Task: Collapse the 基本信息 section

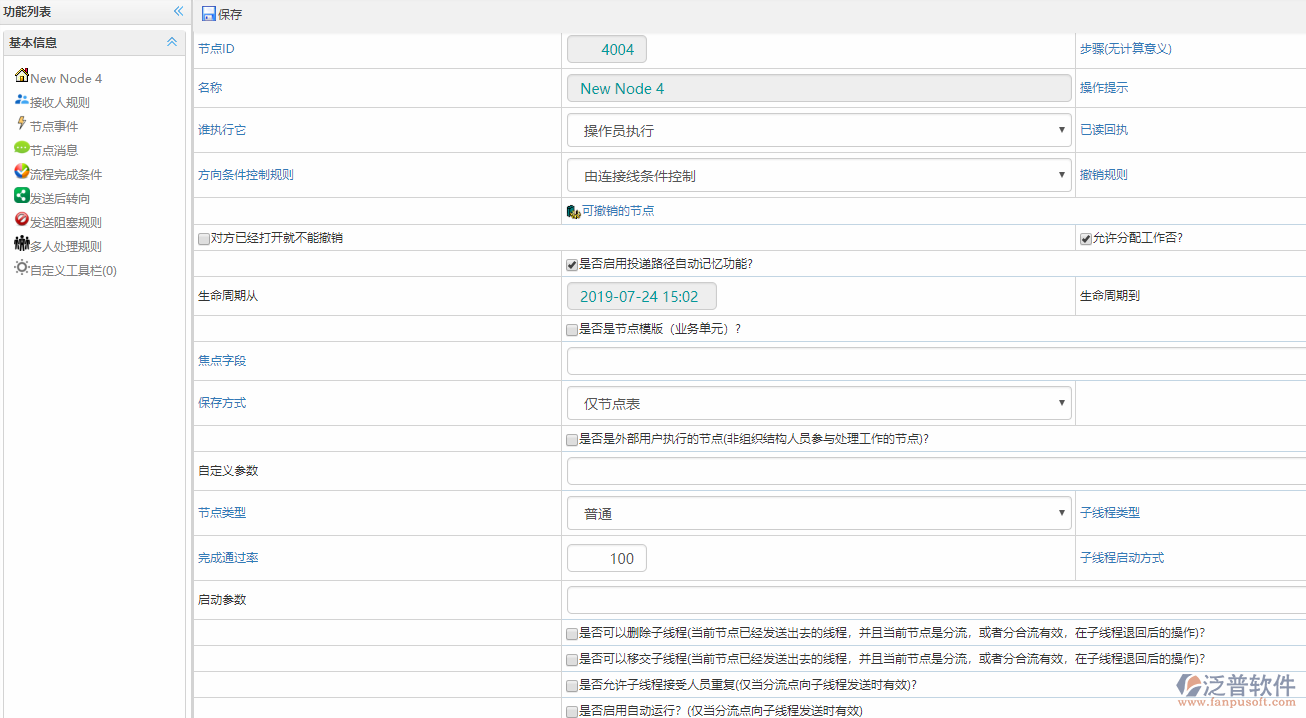Action: click(x=171, y=42)
